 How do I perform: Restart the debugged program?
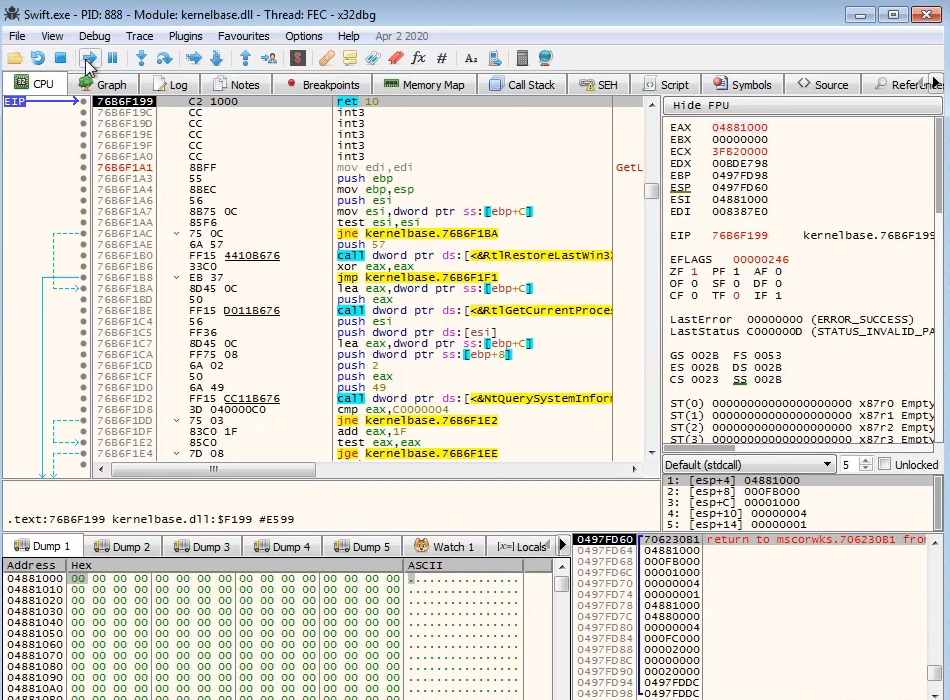pos(37,58)
